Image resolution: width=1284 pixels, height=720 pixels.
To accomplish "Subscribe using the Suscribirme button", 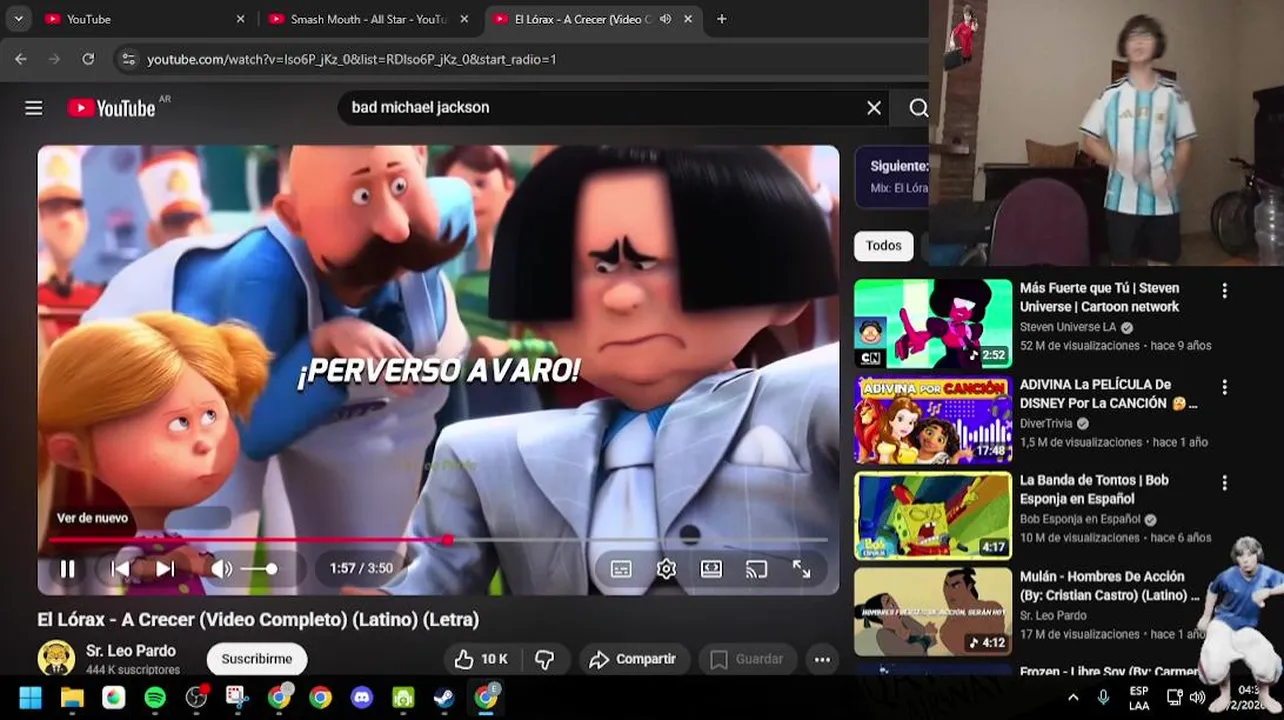I will click(x=257, y=659).
